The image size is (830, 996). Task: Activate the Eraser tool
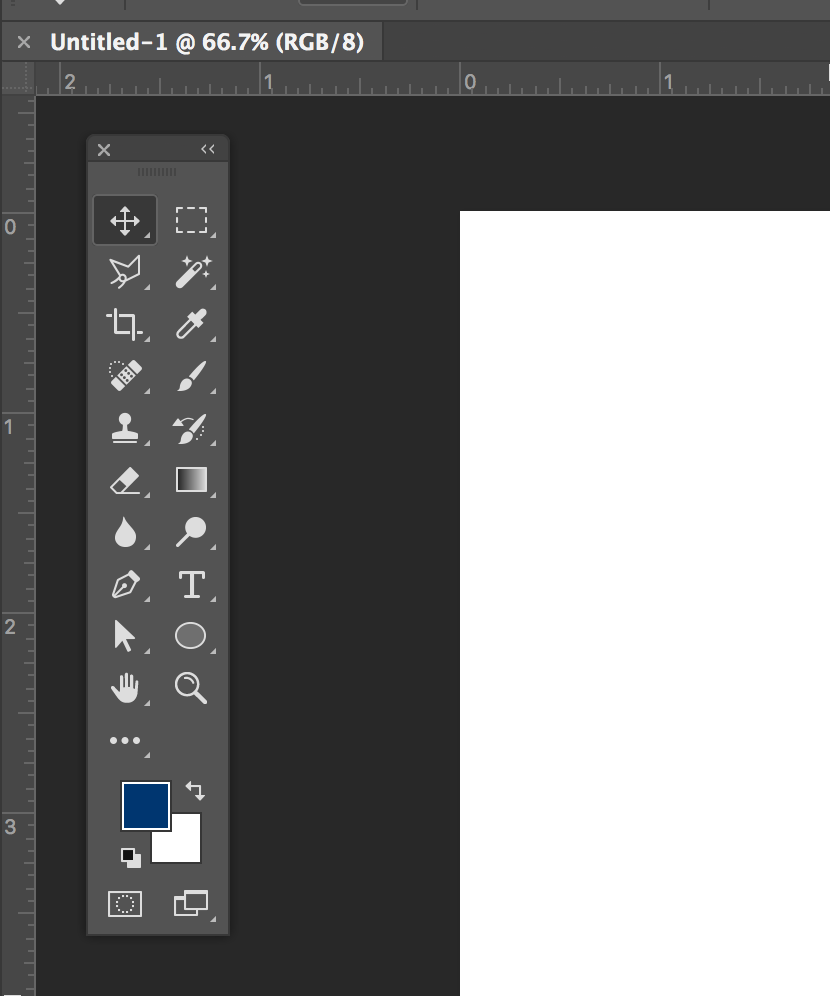(125, 480)
